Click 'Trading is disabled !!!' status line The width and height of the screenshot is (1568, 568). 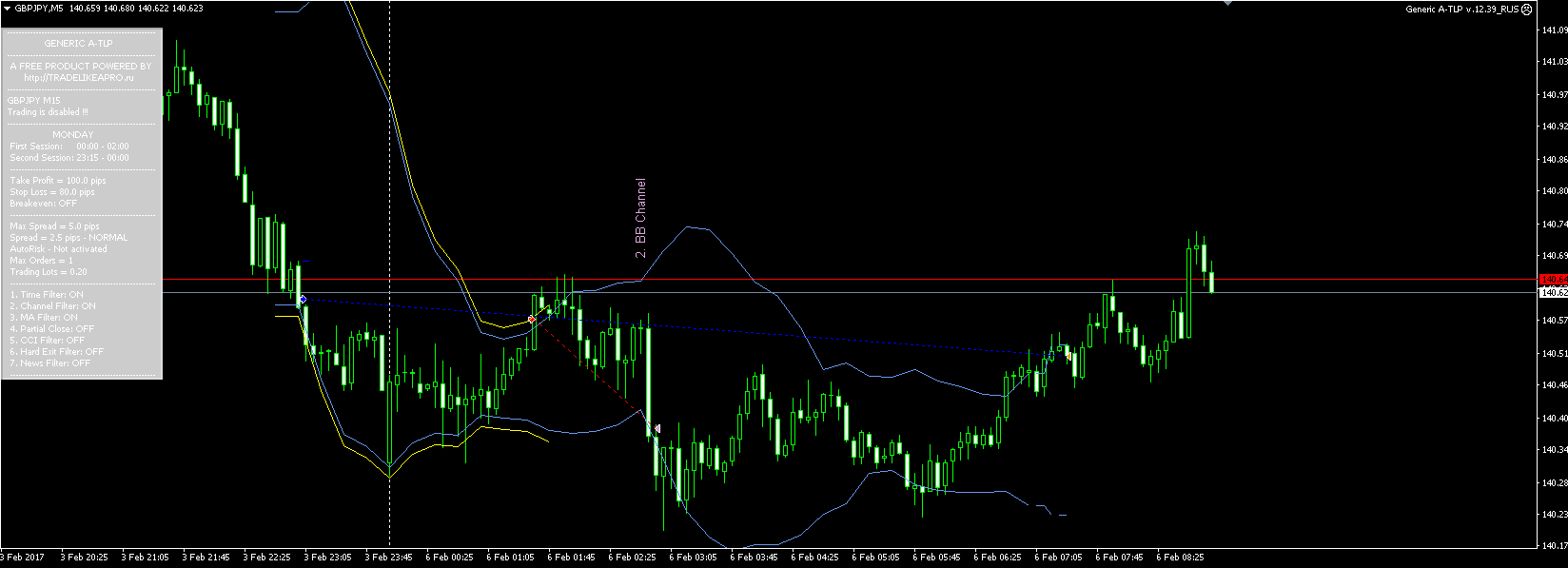(x=48, y=111)
